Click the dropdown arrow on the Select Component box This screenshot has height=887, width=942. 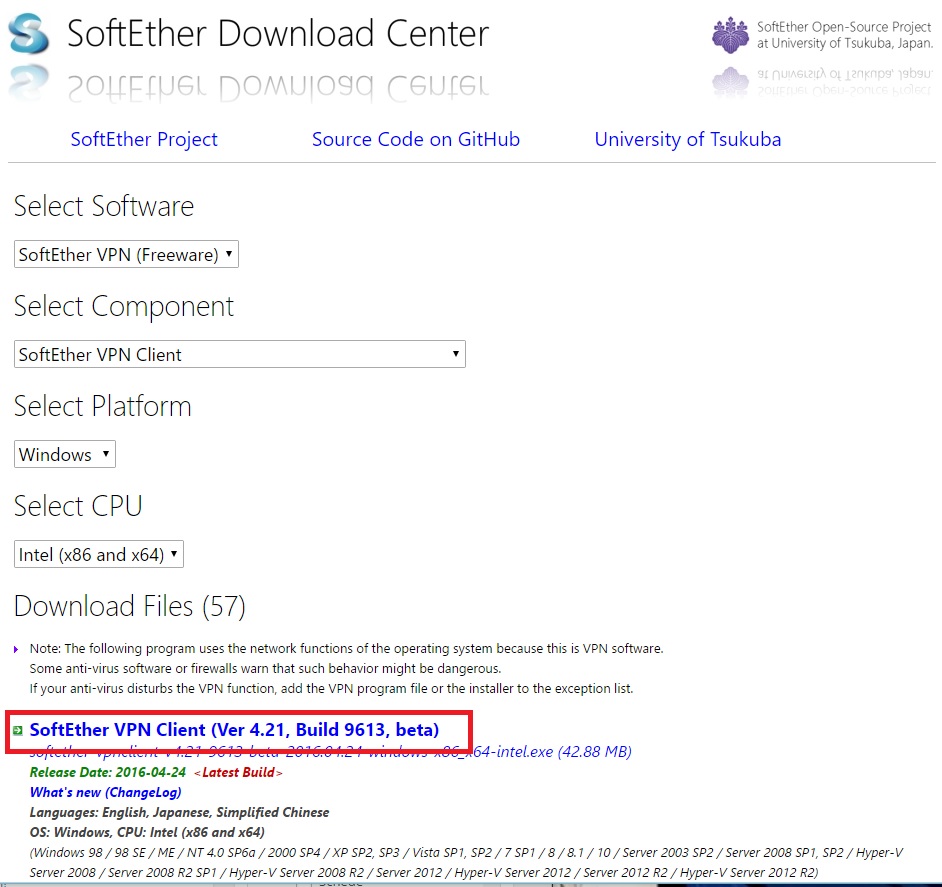point(457,354)
